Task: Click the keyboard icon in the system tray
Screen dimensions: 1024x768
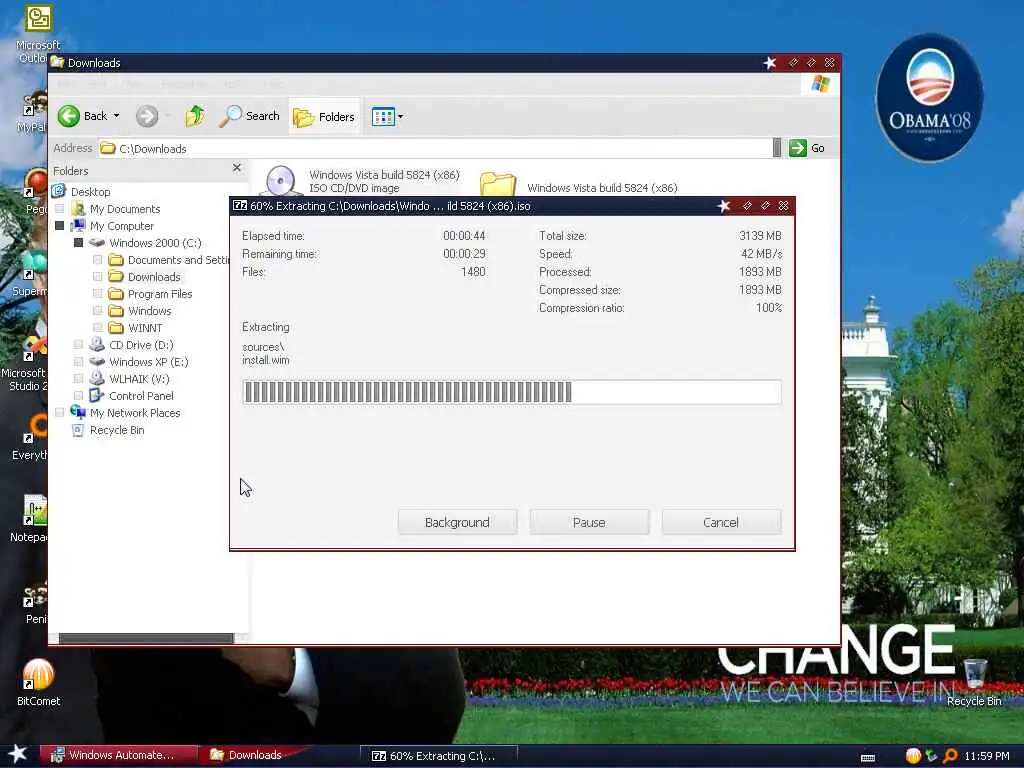Action: click(x=868, y=758)
